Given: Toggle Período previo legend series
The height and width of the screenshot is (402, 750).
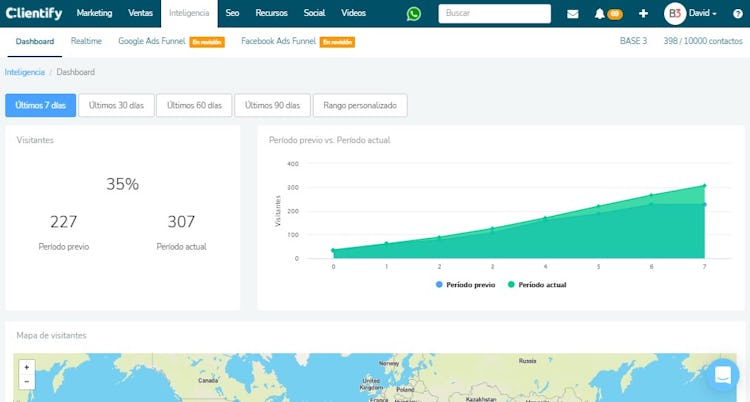Looking at the screenshot, I should (x=466, y=285).
